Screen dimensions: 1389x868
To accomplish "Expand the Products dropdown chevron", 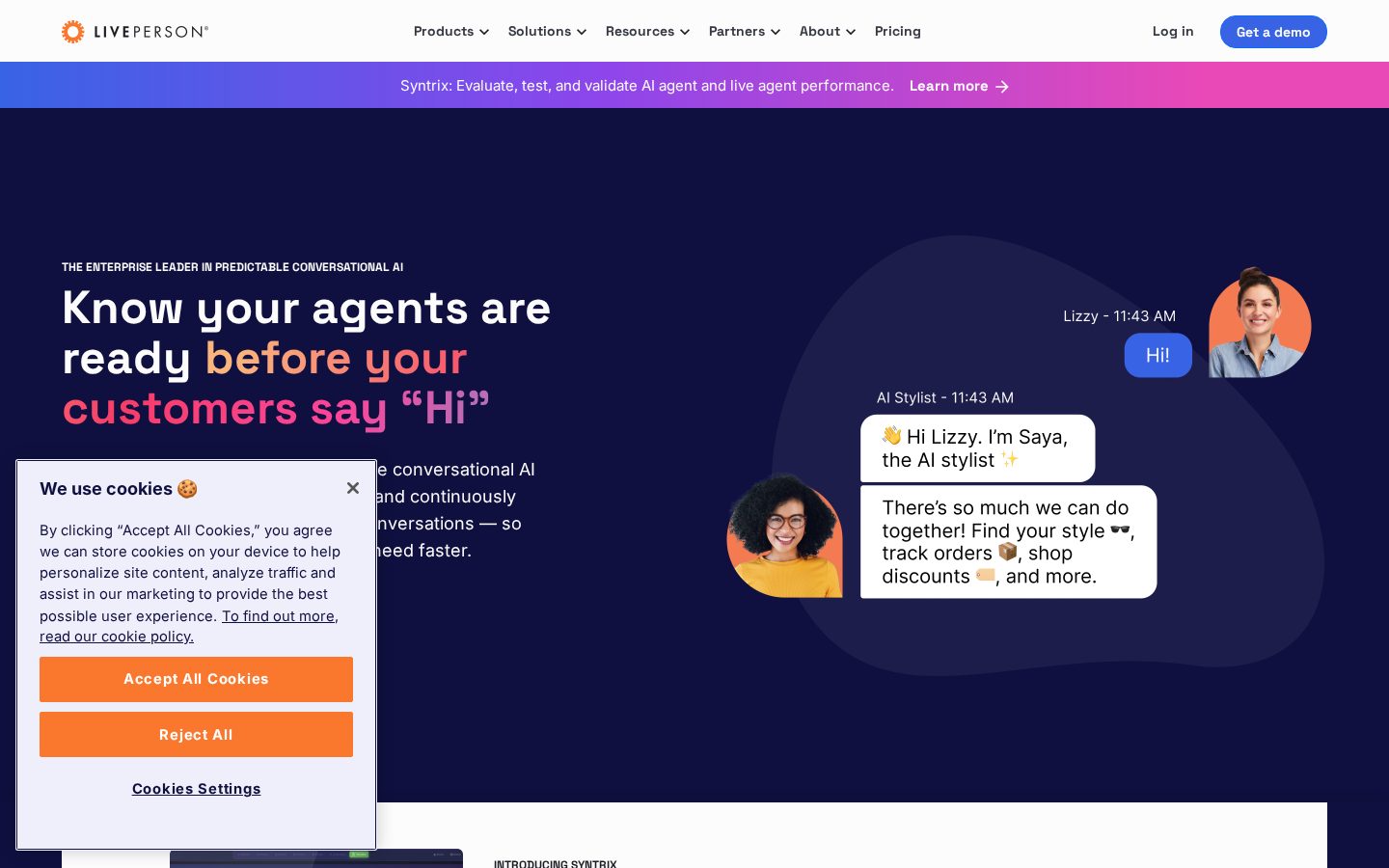I will (x=484, y=32).
